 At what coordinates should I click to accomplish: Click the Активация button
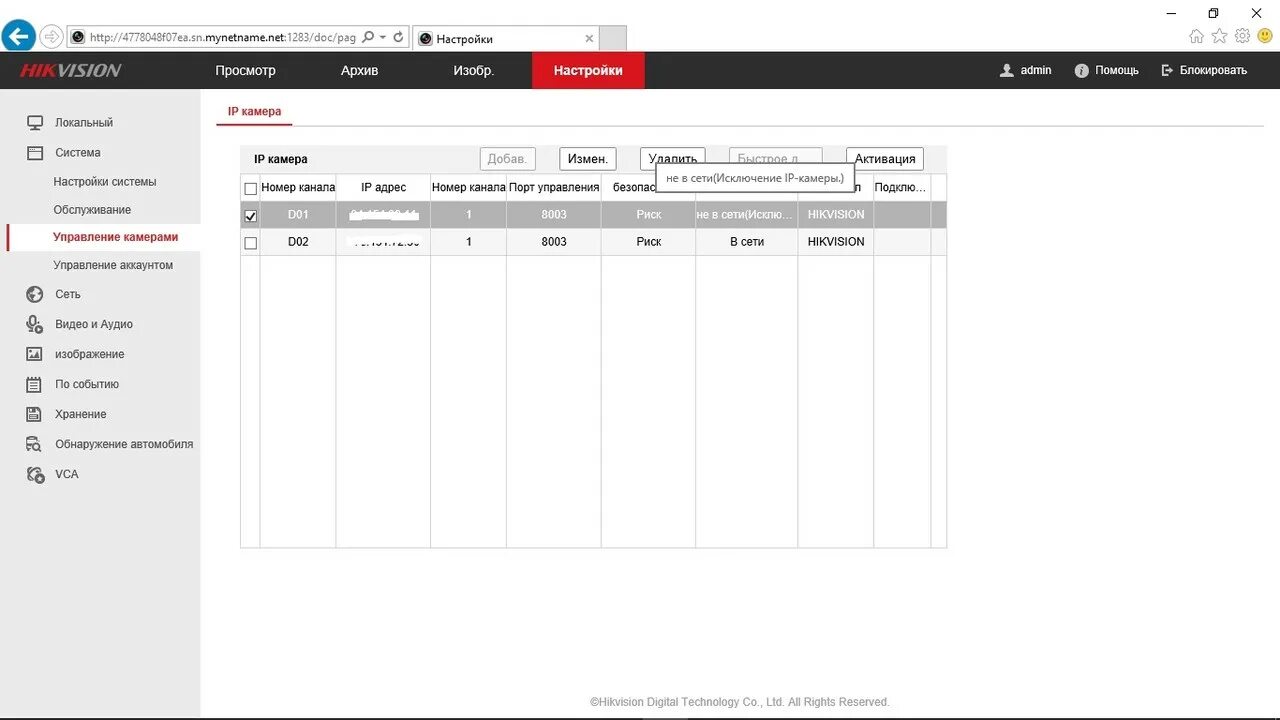(x=885, y=159)
